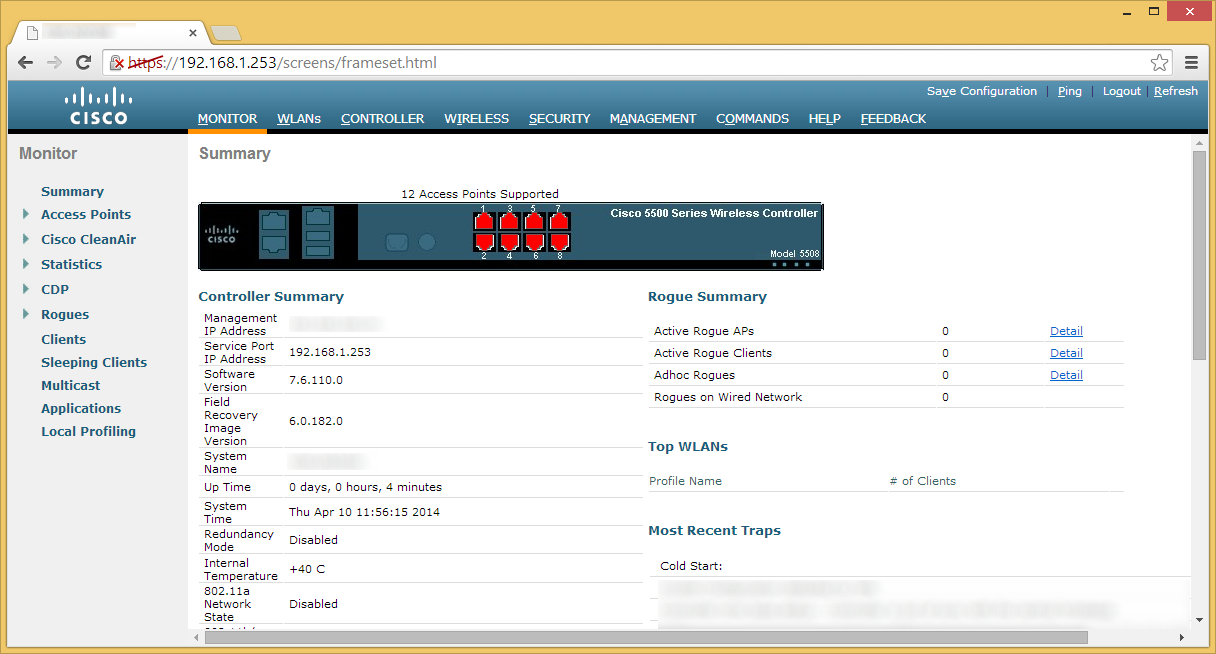Open the MANAGEMENT tab

point(652,118)
